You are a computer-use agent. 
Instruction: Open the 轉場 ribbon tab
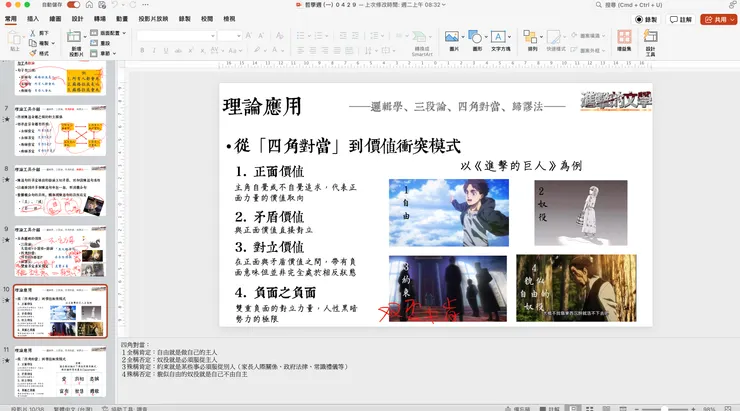[100, 19]
